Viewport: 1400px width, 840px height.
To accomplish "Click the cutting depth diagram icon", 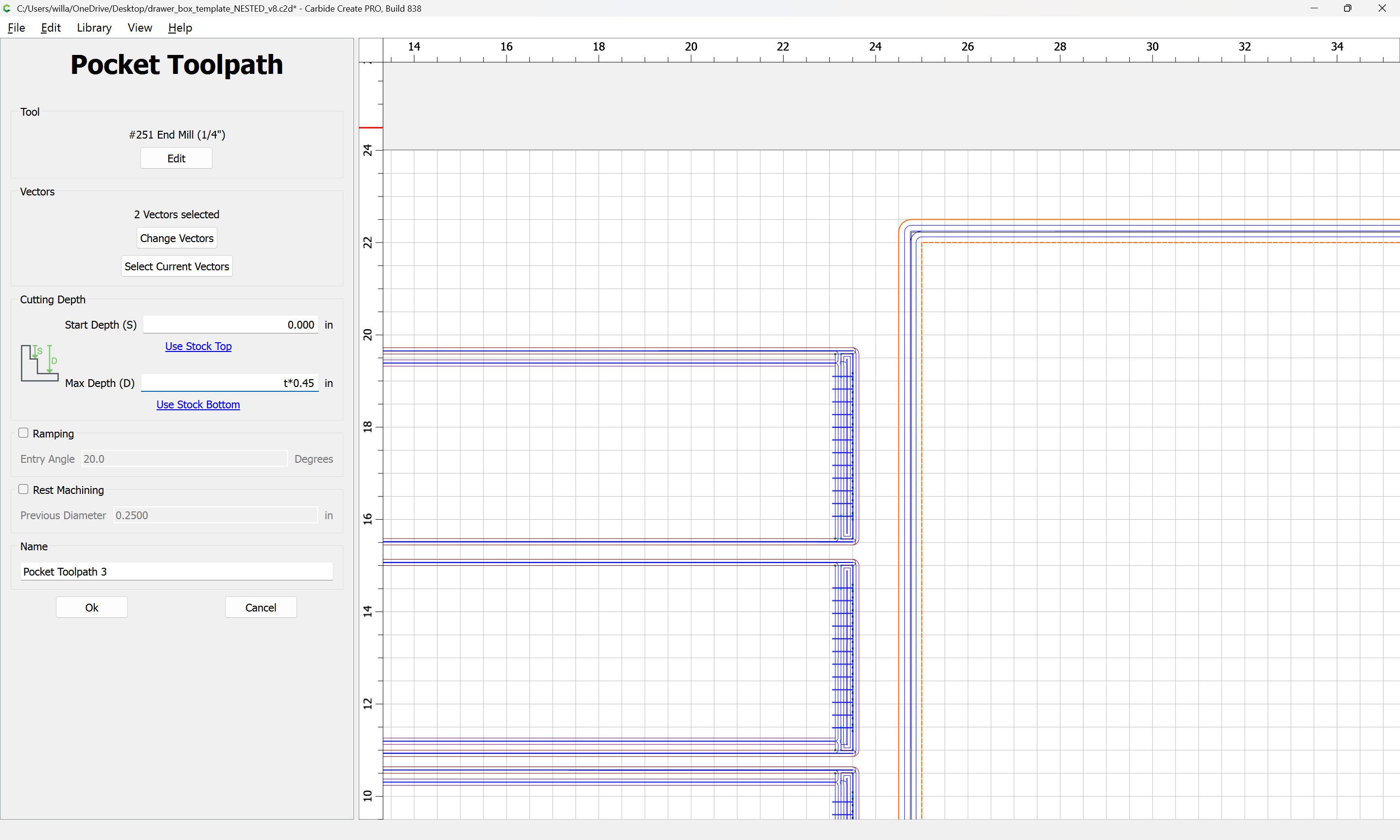I will (39, 363).
